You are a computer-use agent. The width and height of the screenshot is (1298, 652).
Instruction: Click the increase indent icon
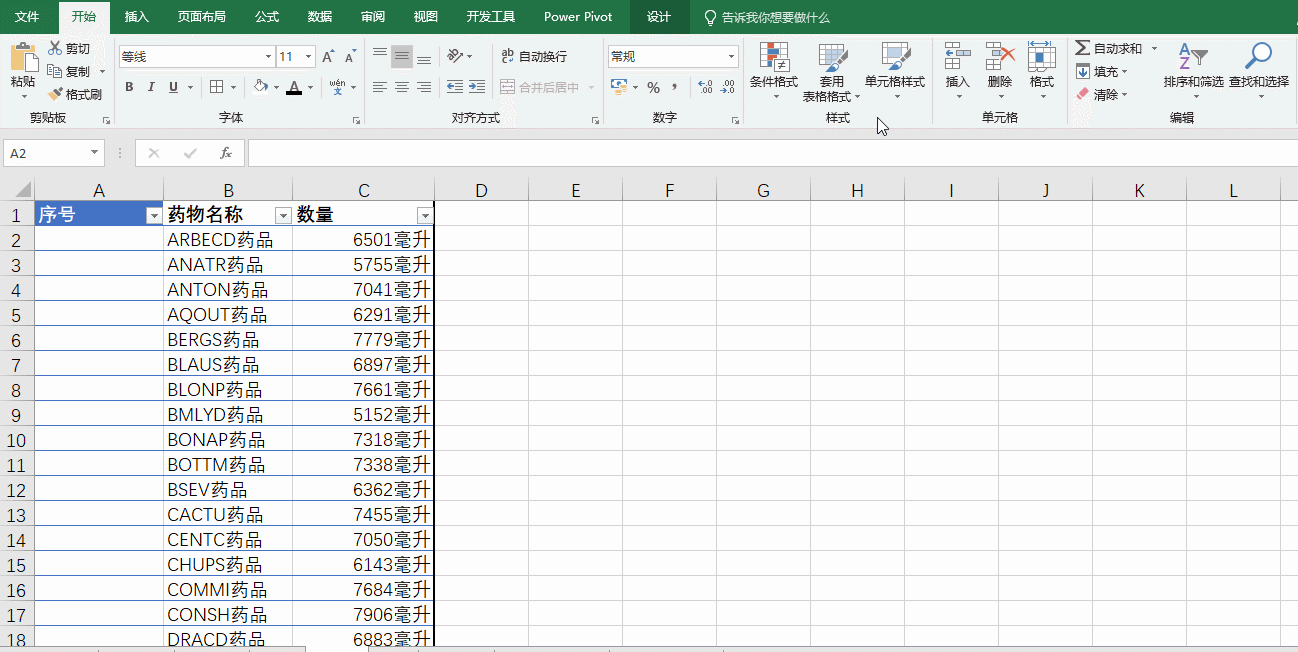coord(477,87)
